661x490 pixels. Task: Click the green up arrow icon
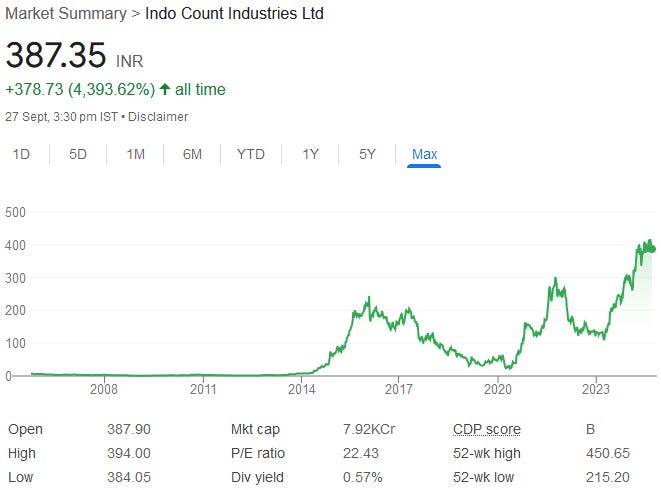point(165,89)
